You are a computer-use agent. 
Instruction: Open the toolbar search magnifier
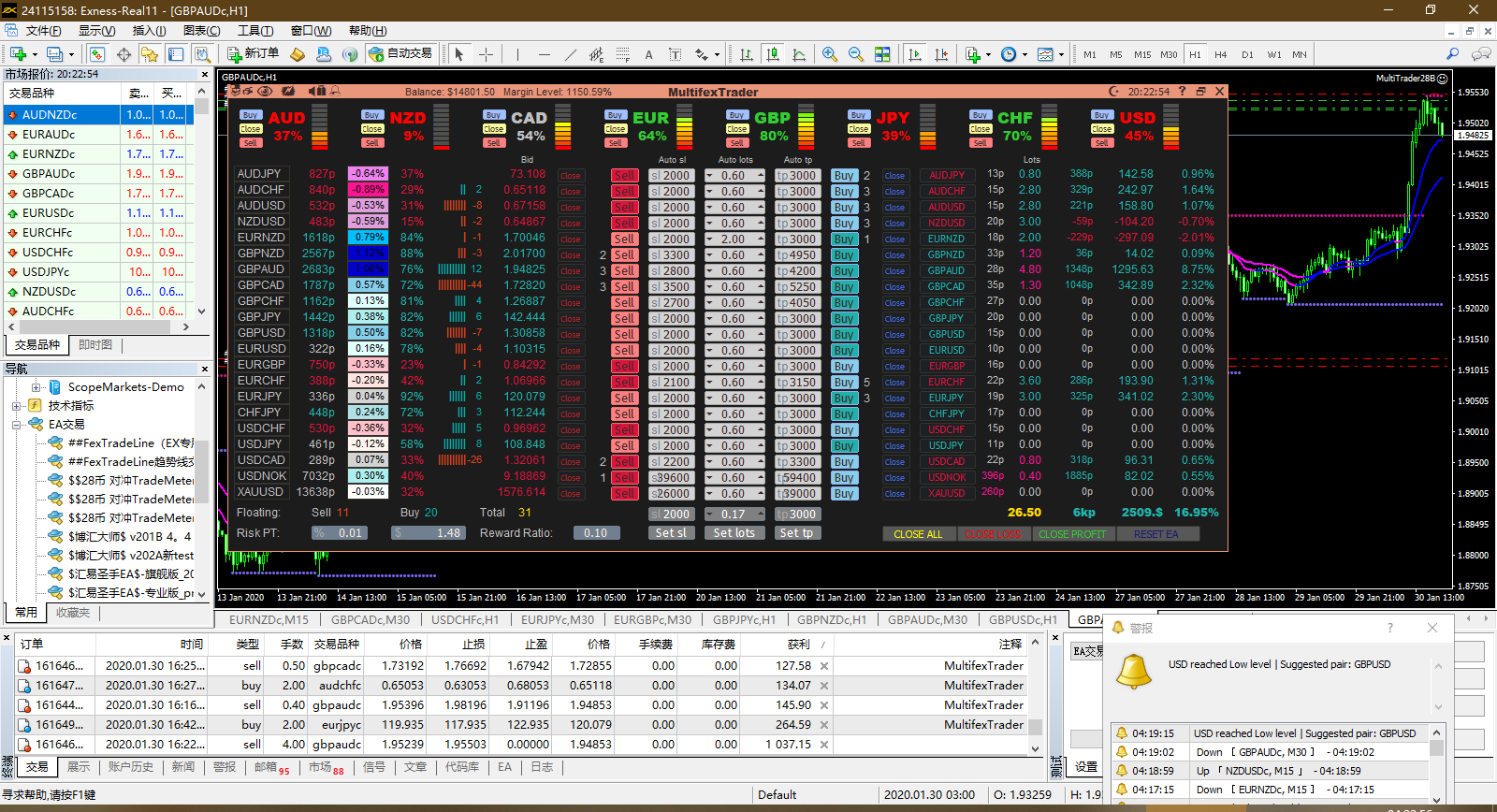pyautogui.click(x=1452, y=54)
